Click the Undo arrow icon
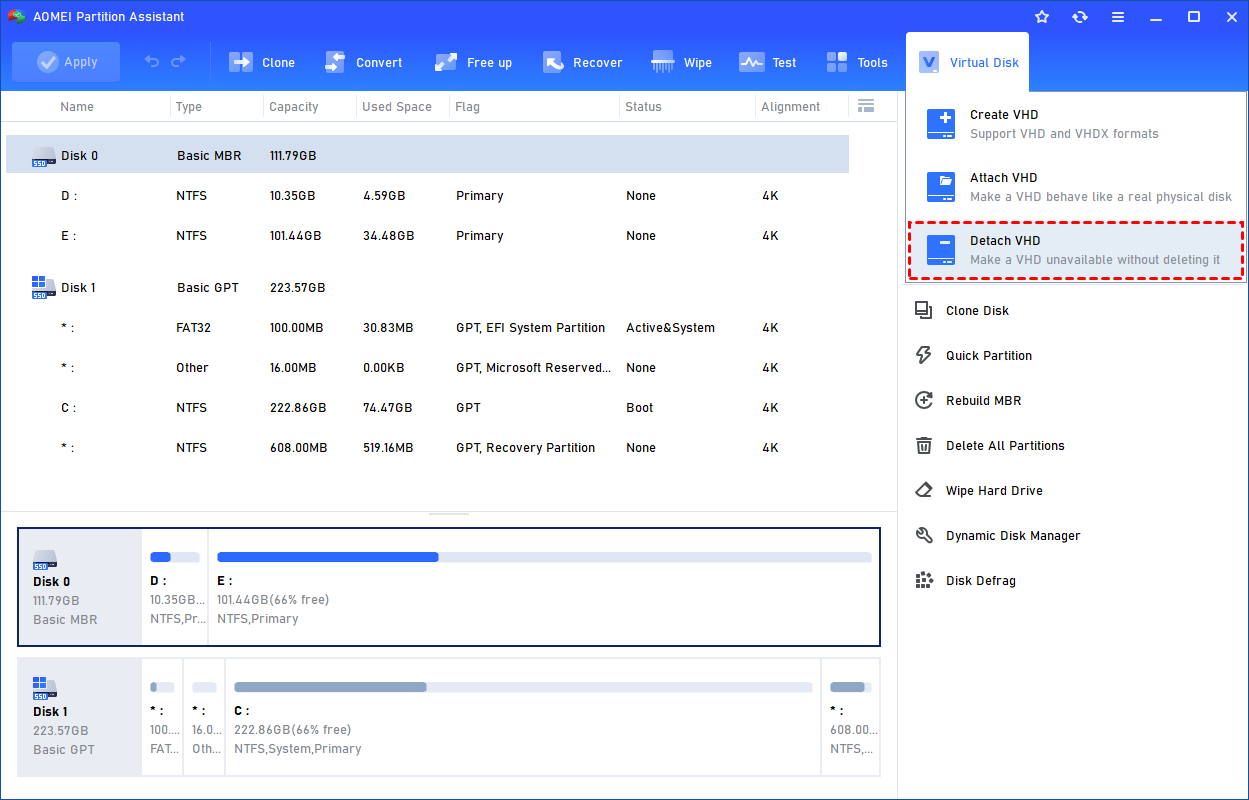1249x800 pixels. click(x=152, y=62)
